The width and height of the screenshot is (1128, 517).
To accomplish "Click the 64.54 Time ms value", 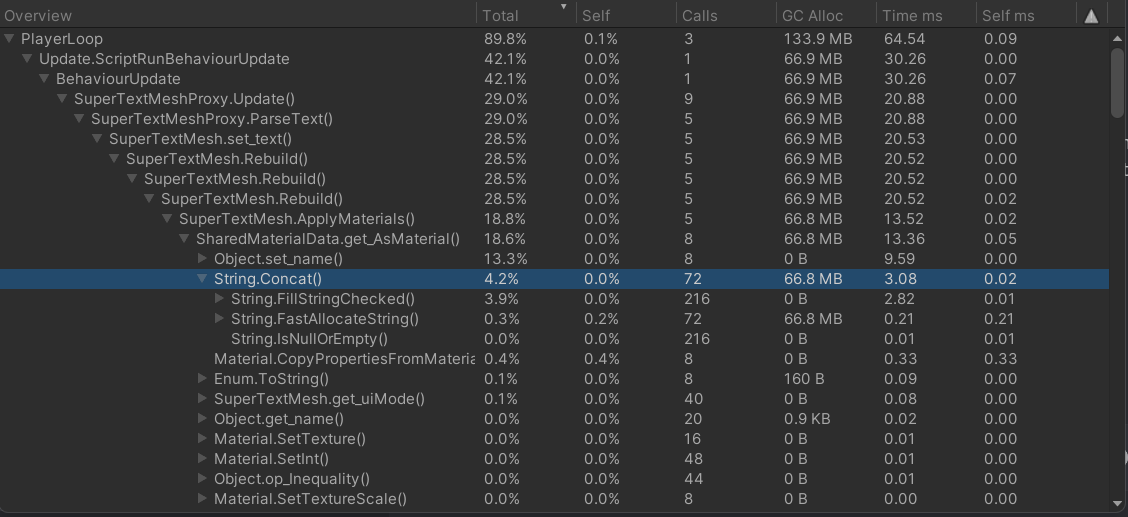I will pos(904,39).
